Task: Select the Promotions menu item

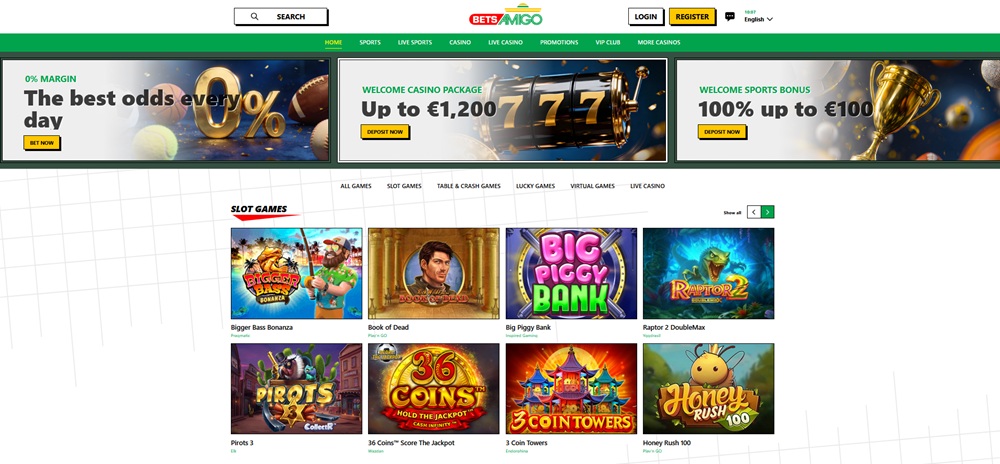Action: (x=559, y=43)
